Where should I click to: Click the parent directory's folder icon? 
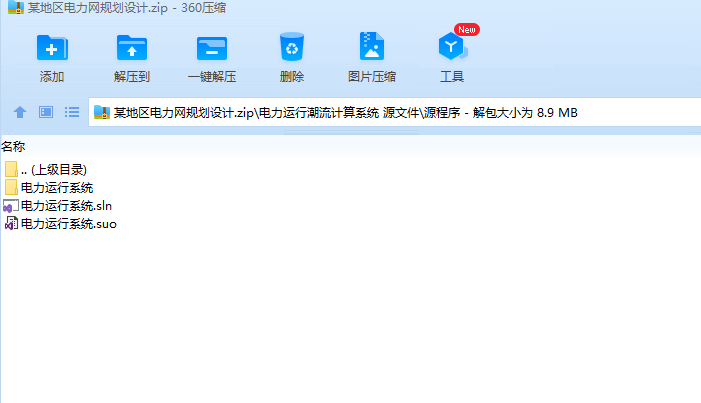(11, 170)
